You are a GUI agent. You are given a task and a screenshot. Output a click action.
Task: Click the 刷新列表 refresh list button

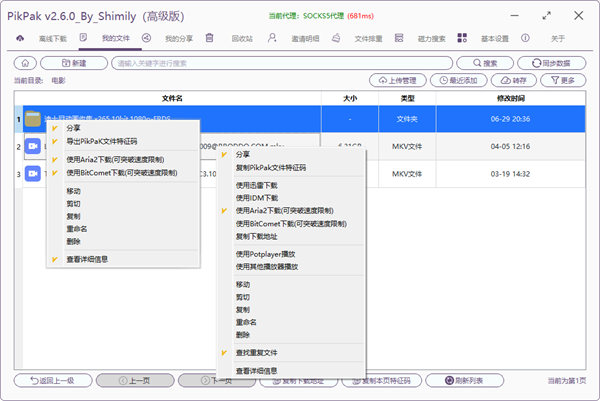coord(465,380)
